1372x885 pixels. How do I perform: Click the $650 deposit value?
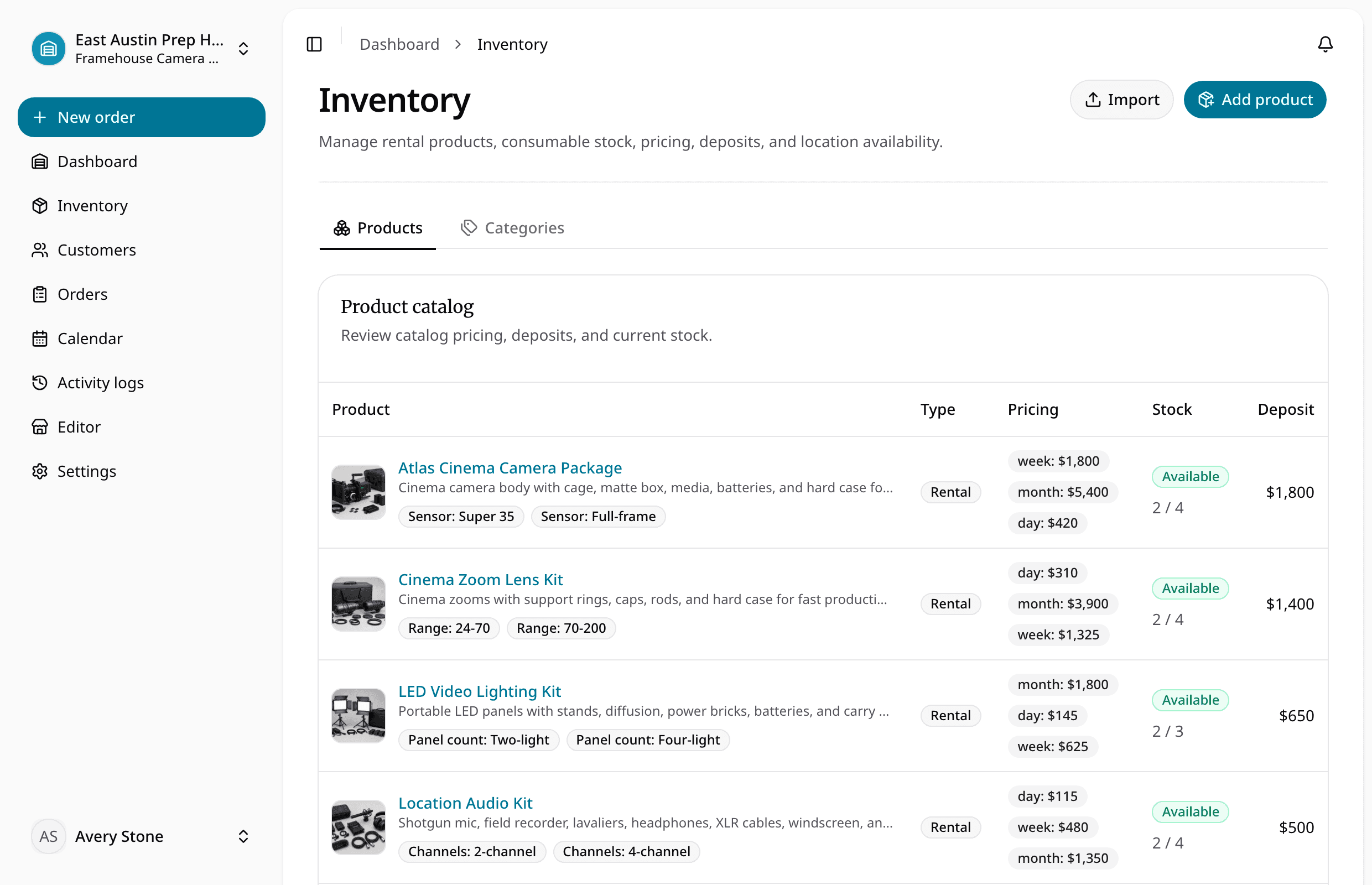pos(1296,716)
